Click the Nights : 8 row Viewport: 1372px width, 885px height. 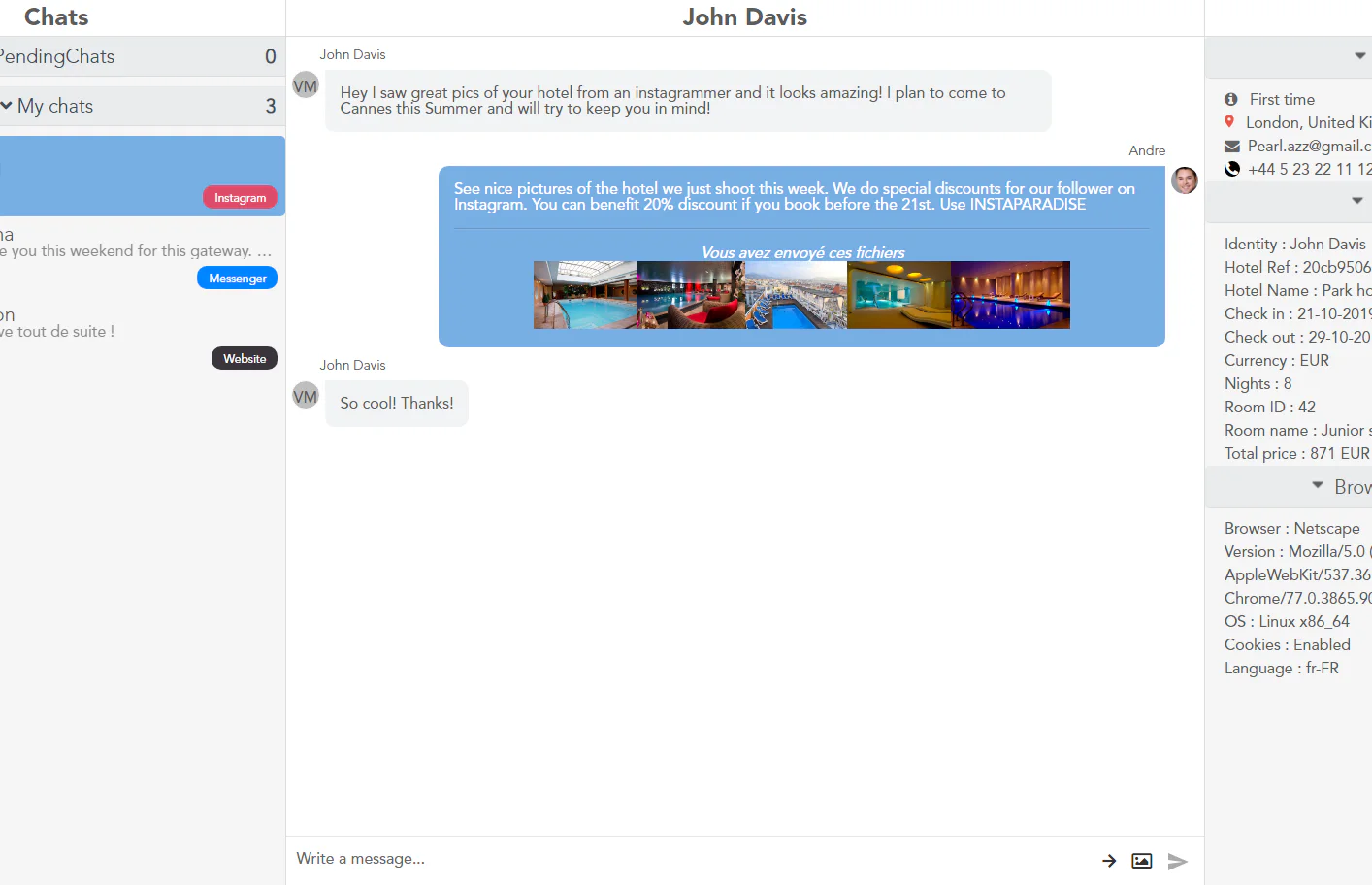[x=1258, y=383]
